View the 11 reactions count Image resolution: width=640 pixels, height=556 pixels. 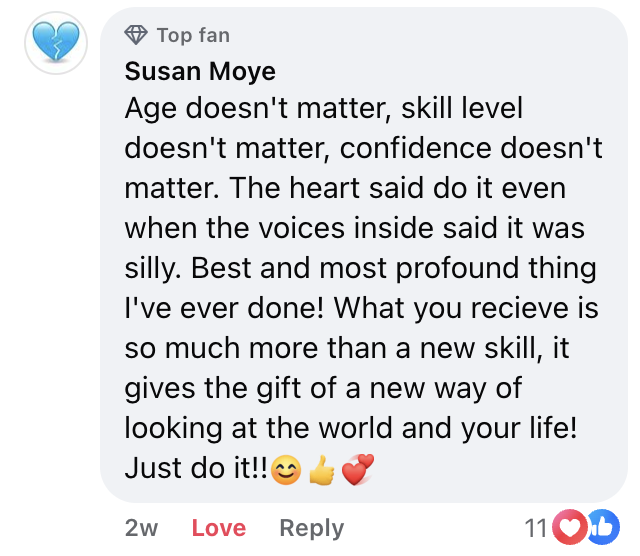point(536,529)
